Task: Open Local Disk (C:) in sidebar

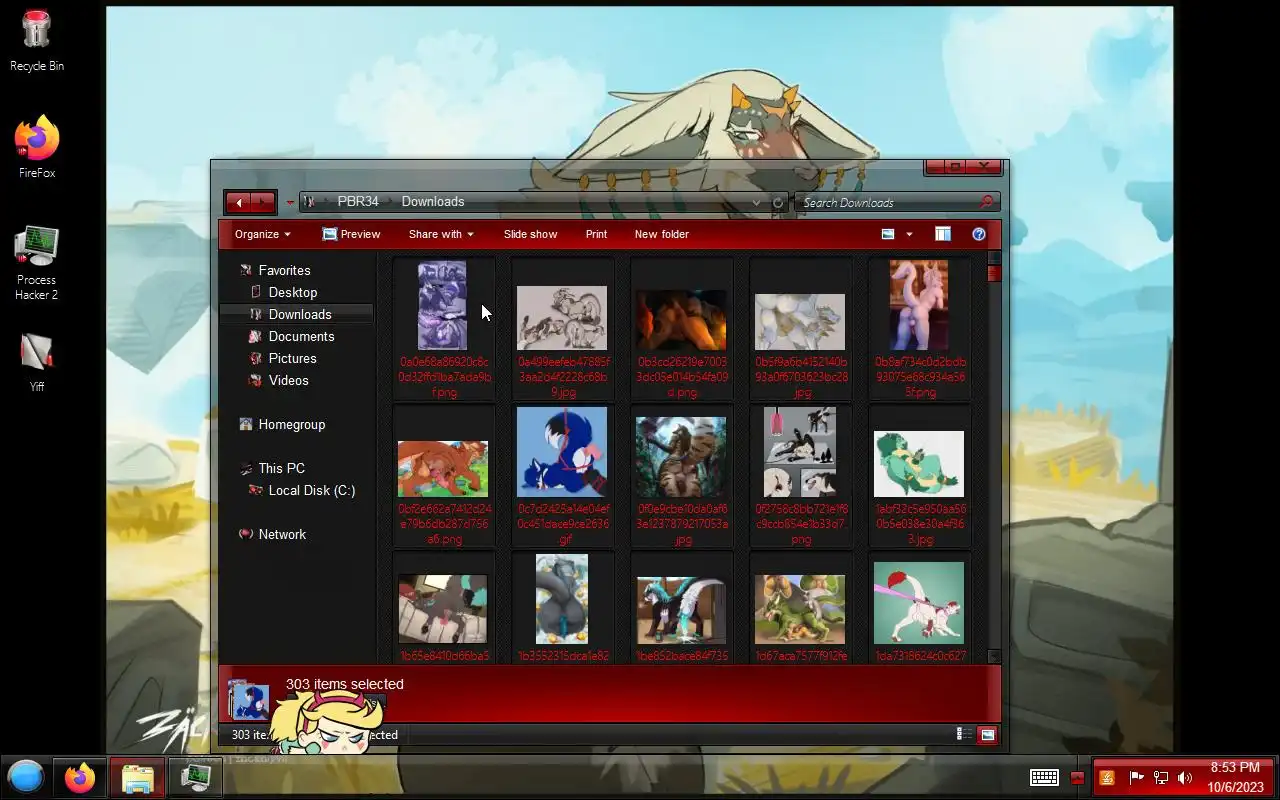Action: coord(311,490)
